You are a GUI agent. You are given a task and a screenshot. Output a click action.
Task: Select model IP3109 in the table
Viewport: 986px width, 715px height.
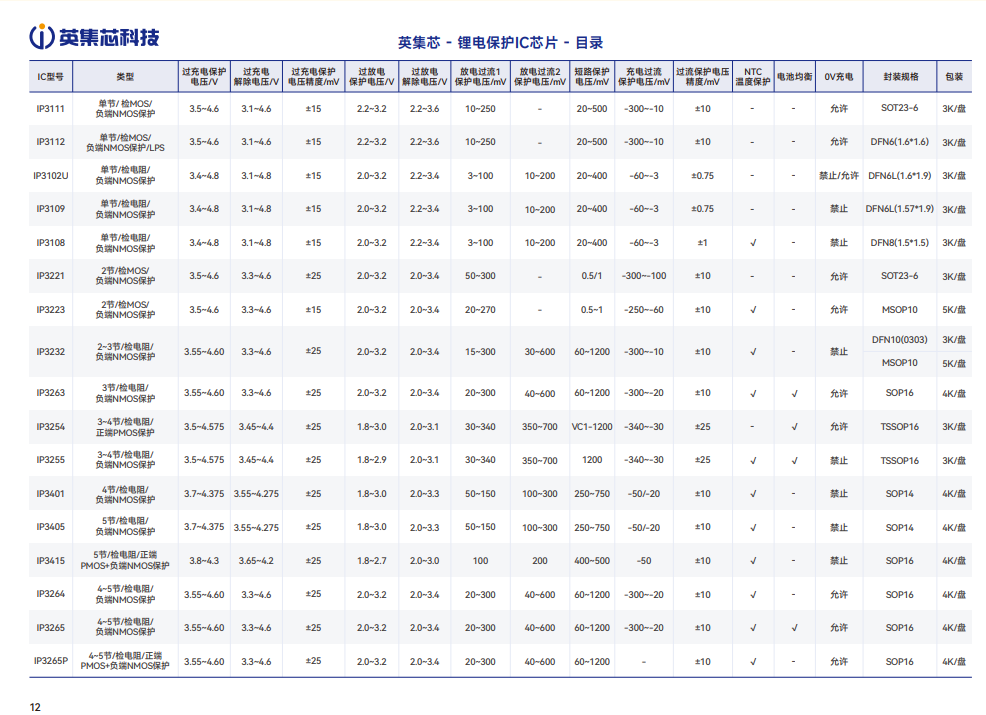pos(50,209)
